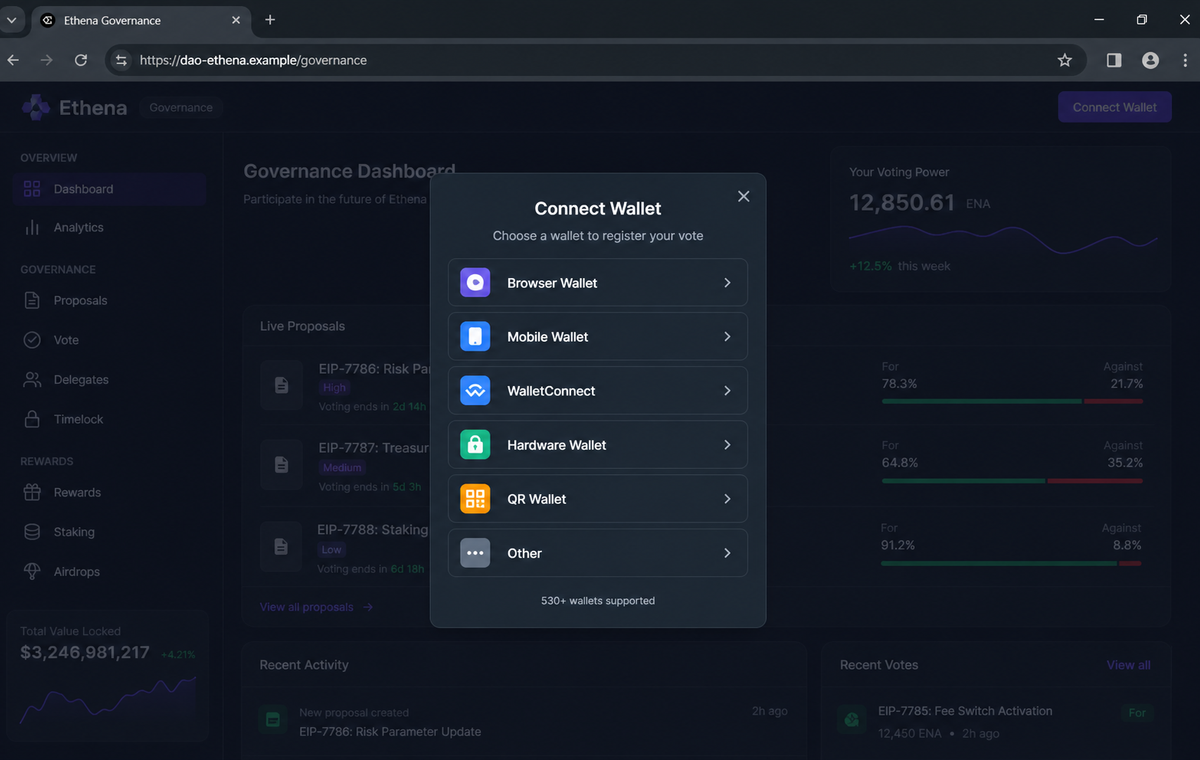
Task: Open the Delegates page
Action: 110,380
